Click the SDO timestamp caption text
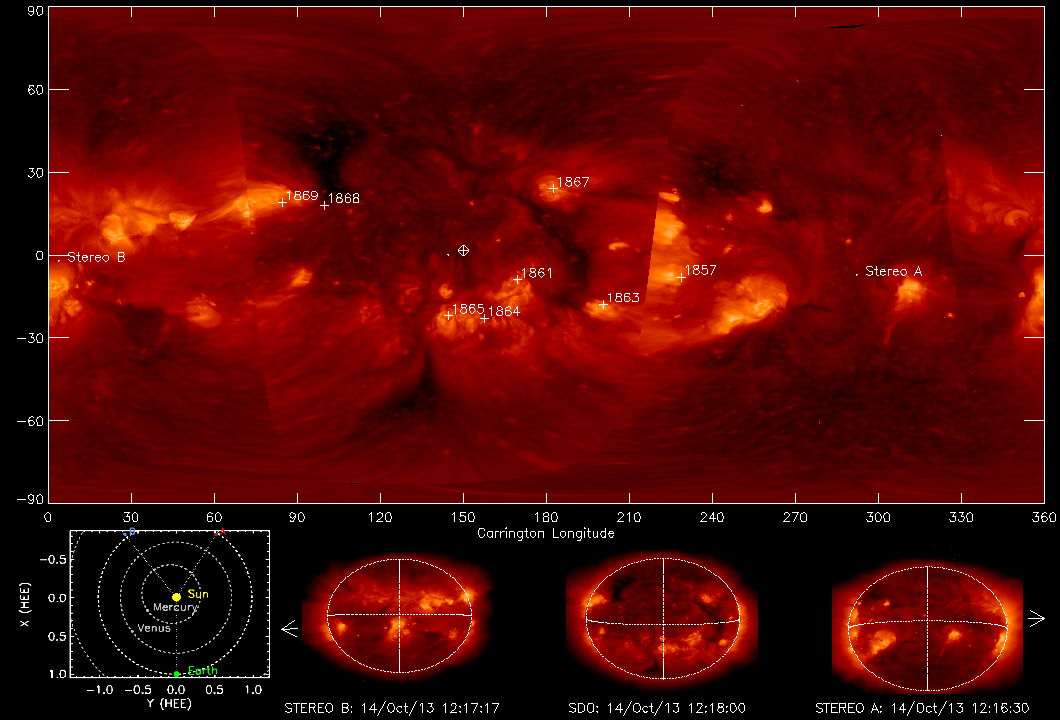Viewport: 1060px width, 720px height. coord(662,708)
